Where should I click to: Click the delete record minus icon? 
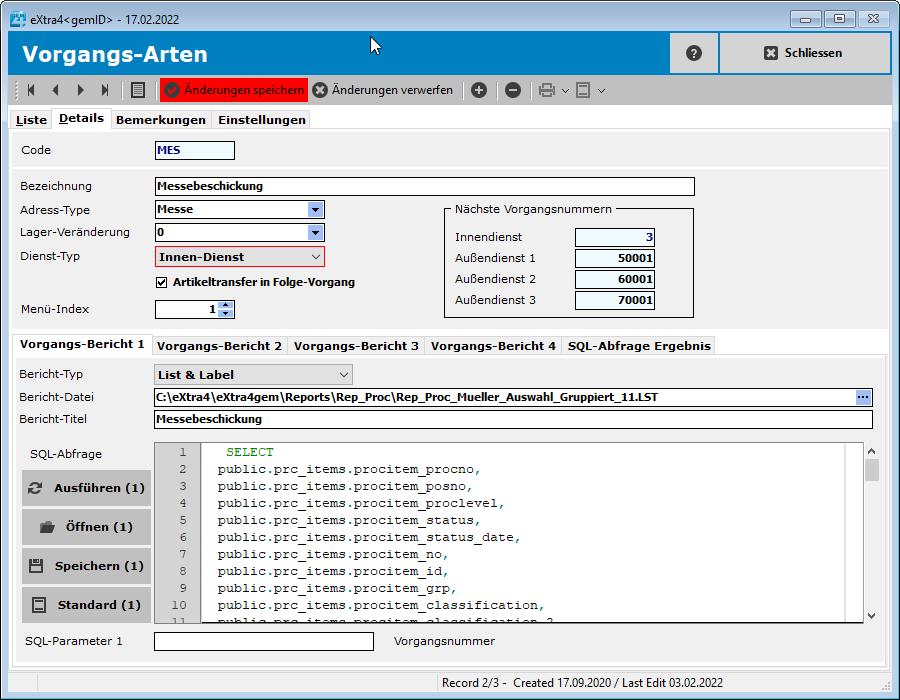point(513,90)
